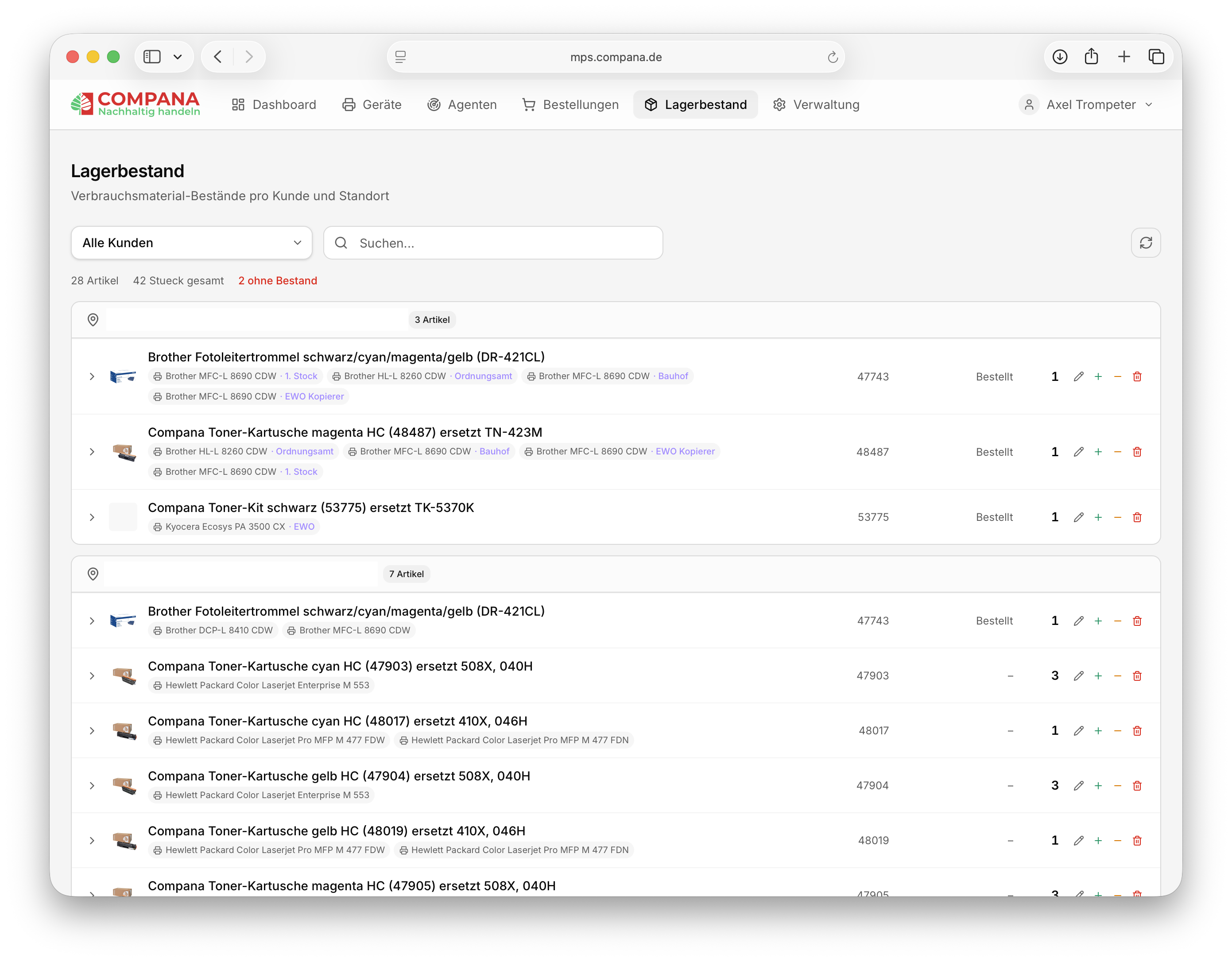Select the article number 53775
The image size is (1232, 962).
tap(873, 517)
